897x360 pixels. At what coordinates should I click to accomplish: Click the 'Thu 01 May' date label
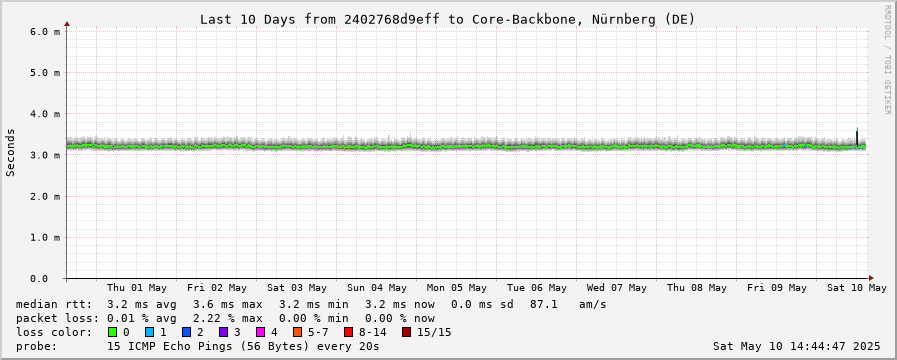pos(137,288)
